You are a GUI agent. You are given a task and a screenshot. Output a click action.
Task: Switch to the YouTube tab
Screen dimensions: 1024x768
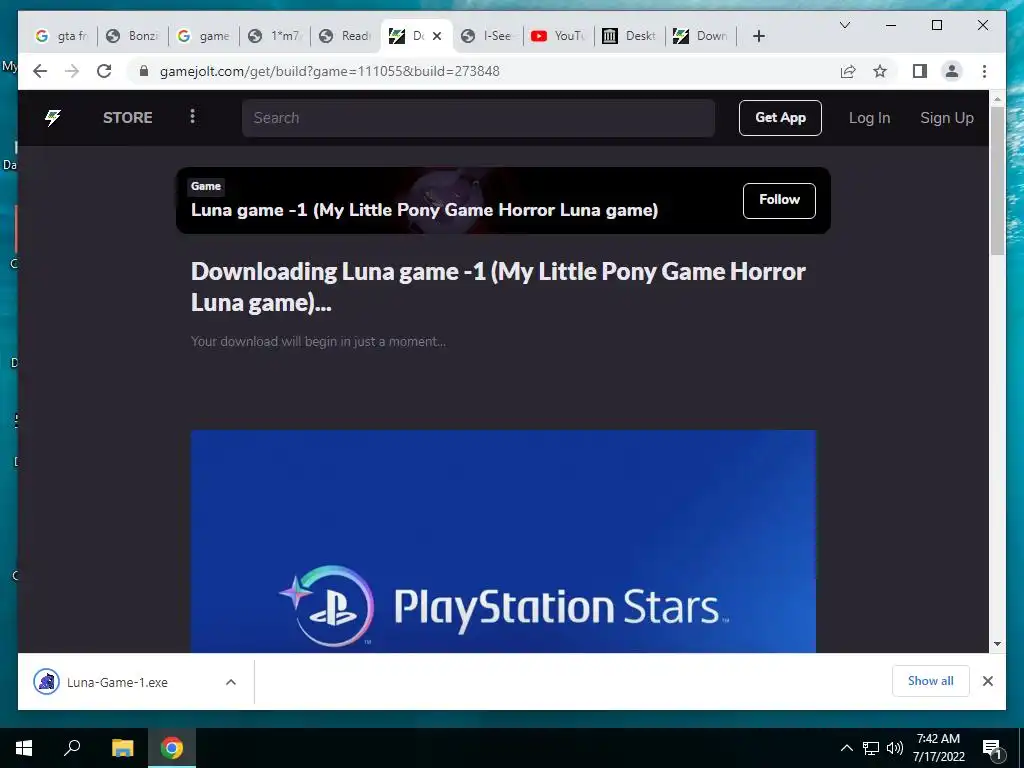(558, 36)
